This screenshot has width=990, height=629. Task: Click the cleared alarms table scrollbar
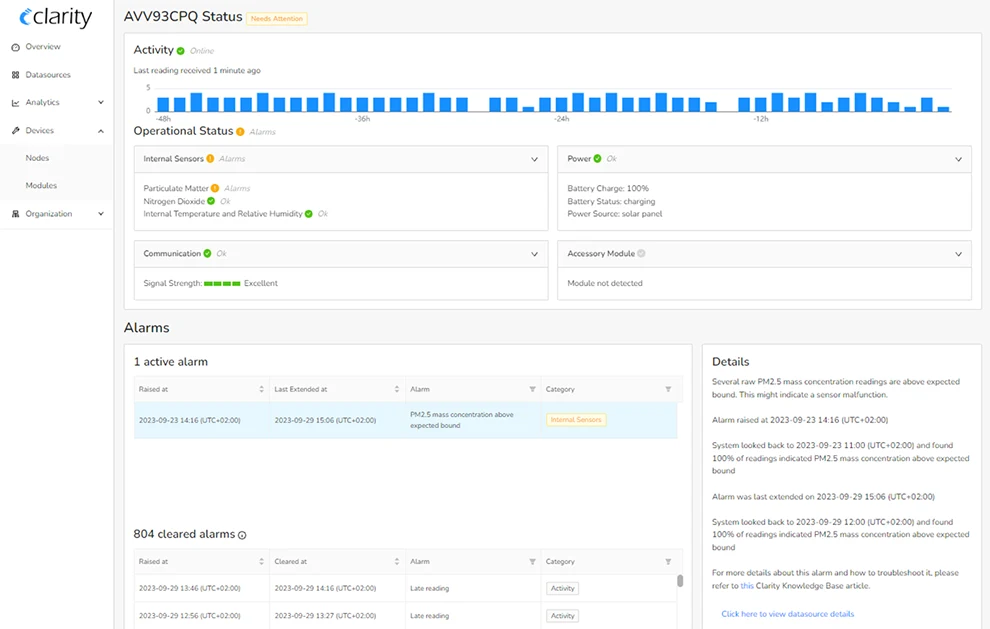680,581
